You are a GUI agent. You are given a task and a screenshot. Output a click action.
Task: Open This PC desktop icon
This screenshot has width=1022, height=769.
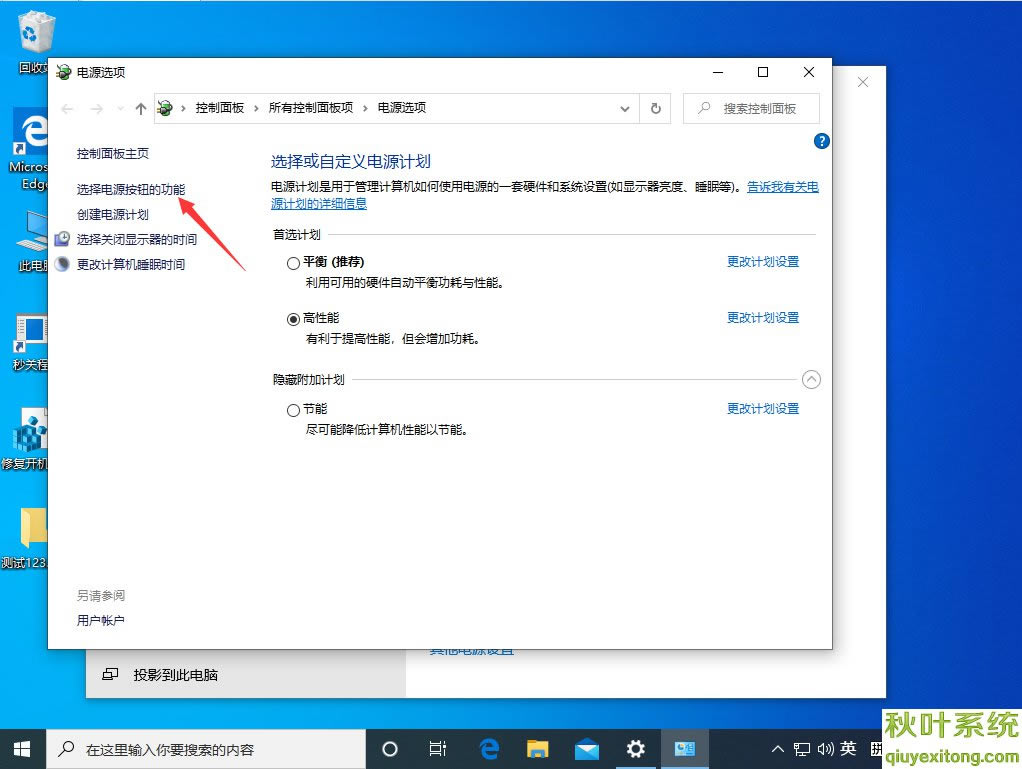click(x=31, y=241)
